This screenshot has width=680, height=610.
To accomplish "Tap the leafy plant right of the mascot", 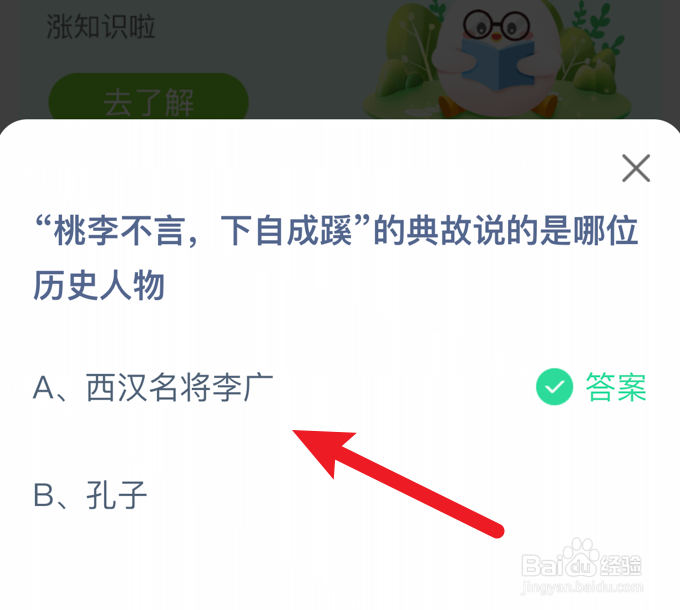I will [590, 52].
